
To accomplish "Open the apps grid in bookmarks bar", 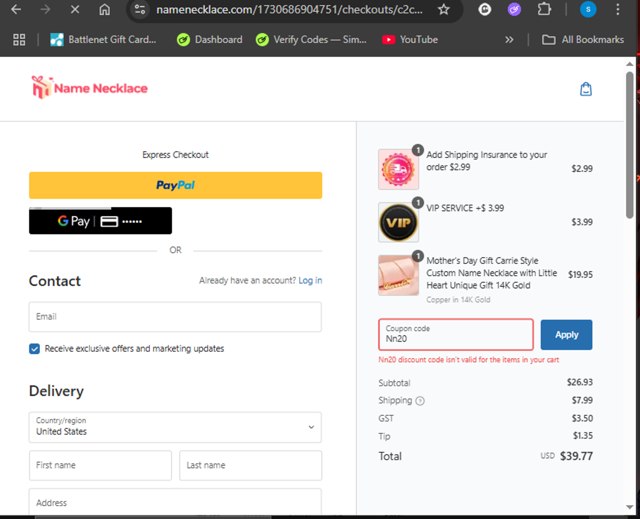I will 19,40.
